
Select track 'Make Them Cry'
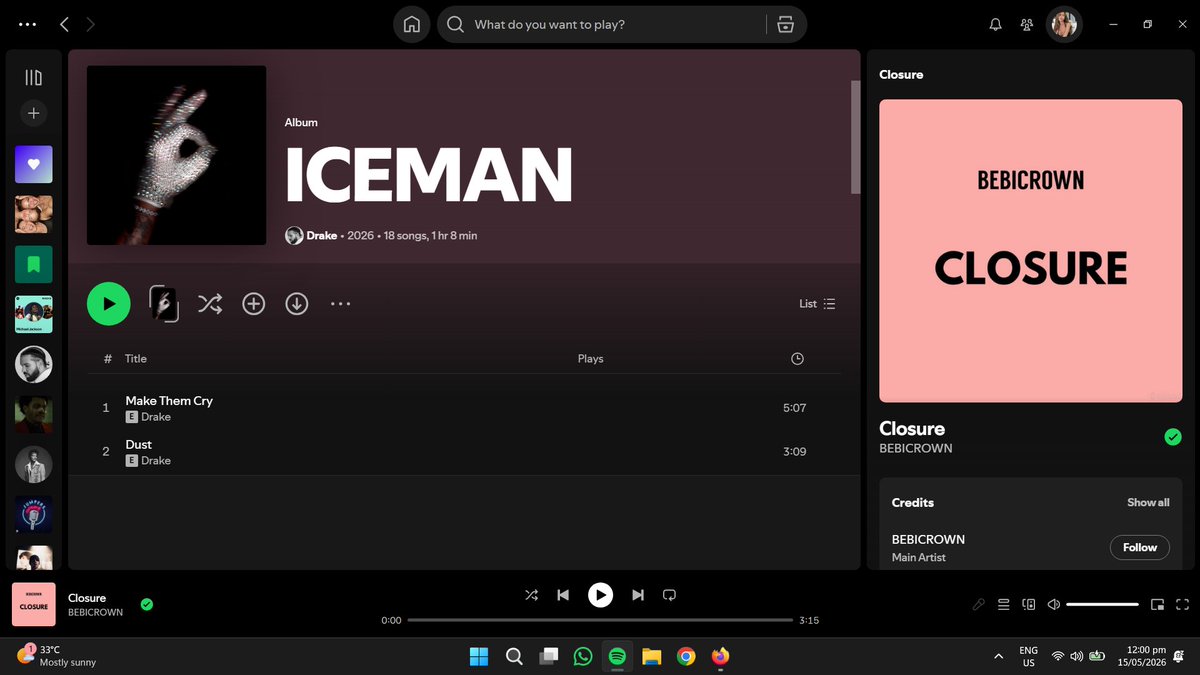click(169, 401)
